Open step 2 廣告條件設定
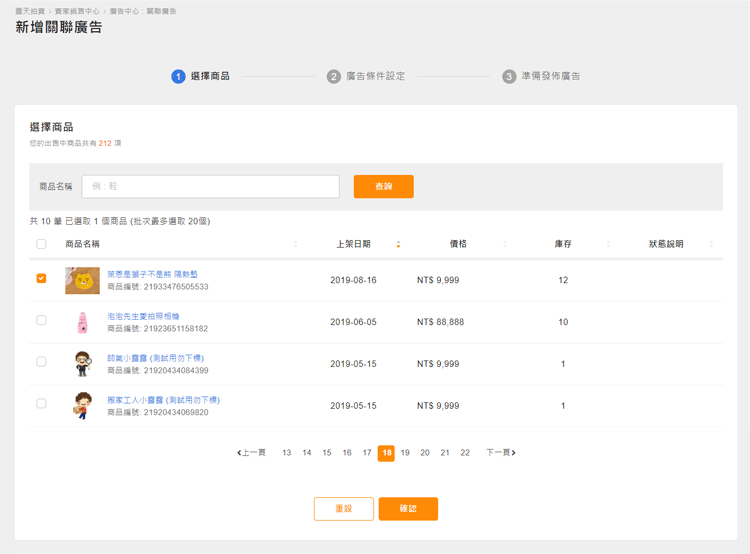 click(x=366, y=76)
